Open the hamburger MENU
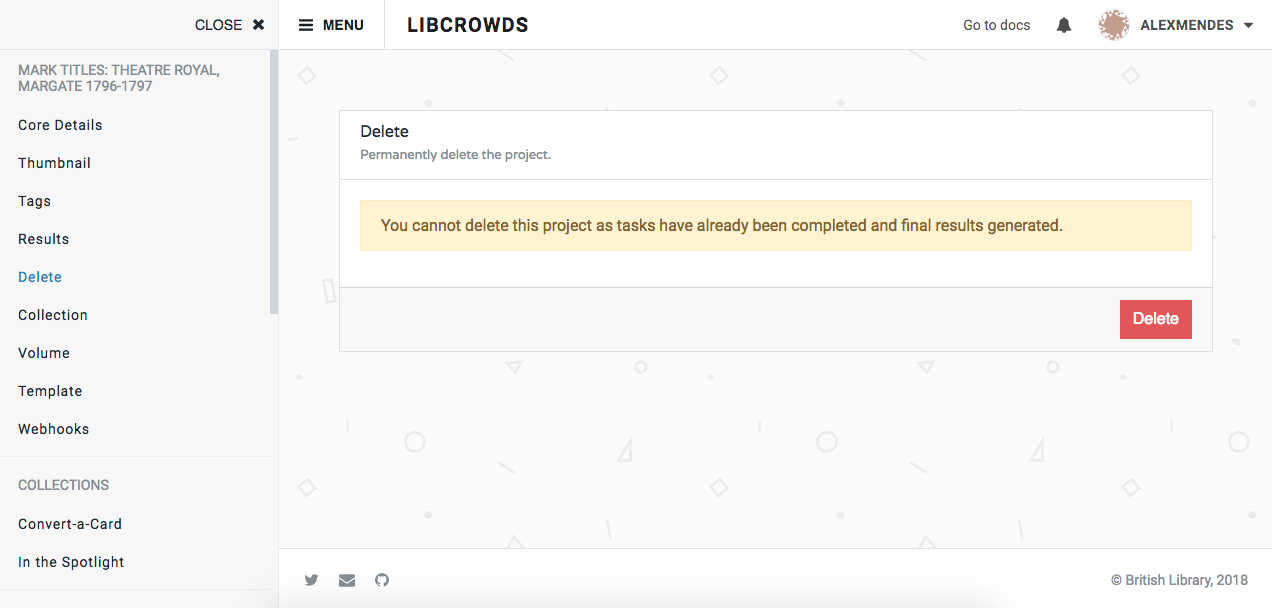 click(x=331, y=24)
